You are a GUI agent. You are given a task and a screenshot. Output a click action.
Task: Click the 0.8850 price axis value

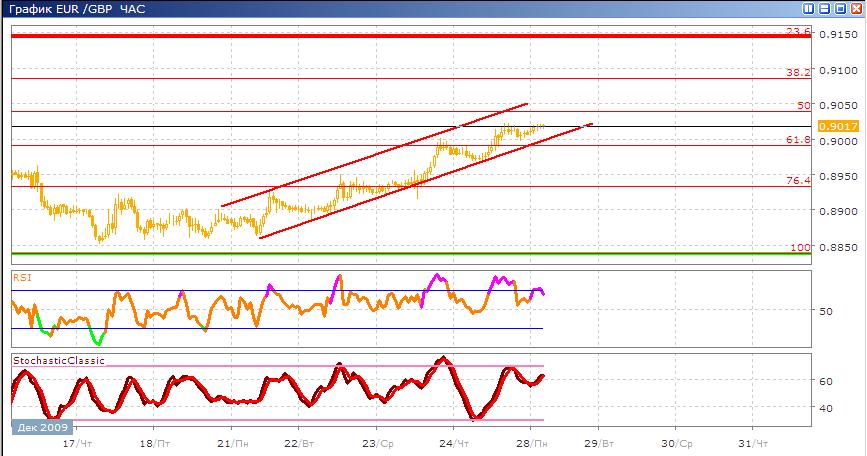836,247
